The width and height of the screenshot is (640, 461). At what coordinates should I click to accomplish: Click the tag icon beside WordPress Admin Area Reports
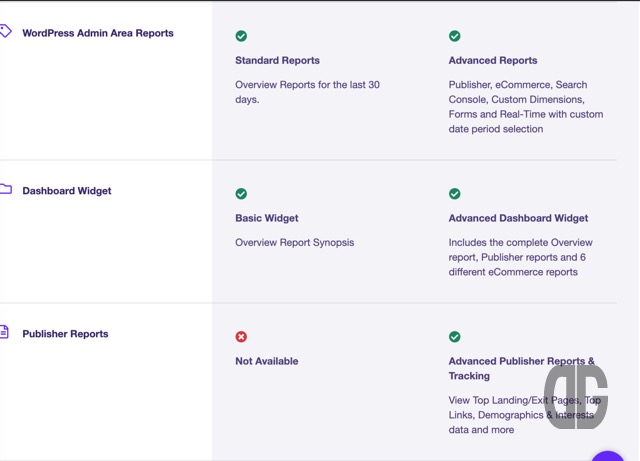(x=5, y=31)
